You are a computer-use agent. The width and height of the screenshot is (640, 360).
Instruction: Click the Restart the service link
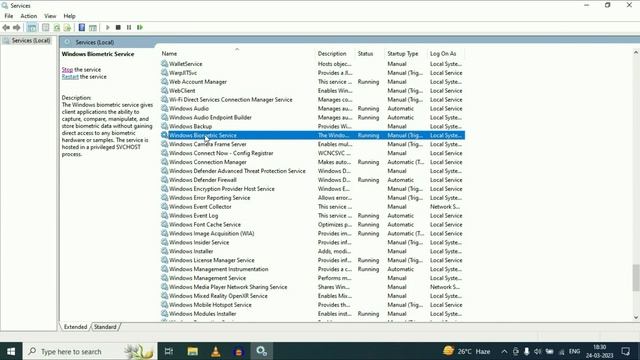(70, 77)
